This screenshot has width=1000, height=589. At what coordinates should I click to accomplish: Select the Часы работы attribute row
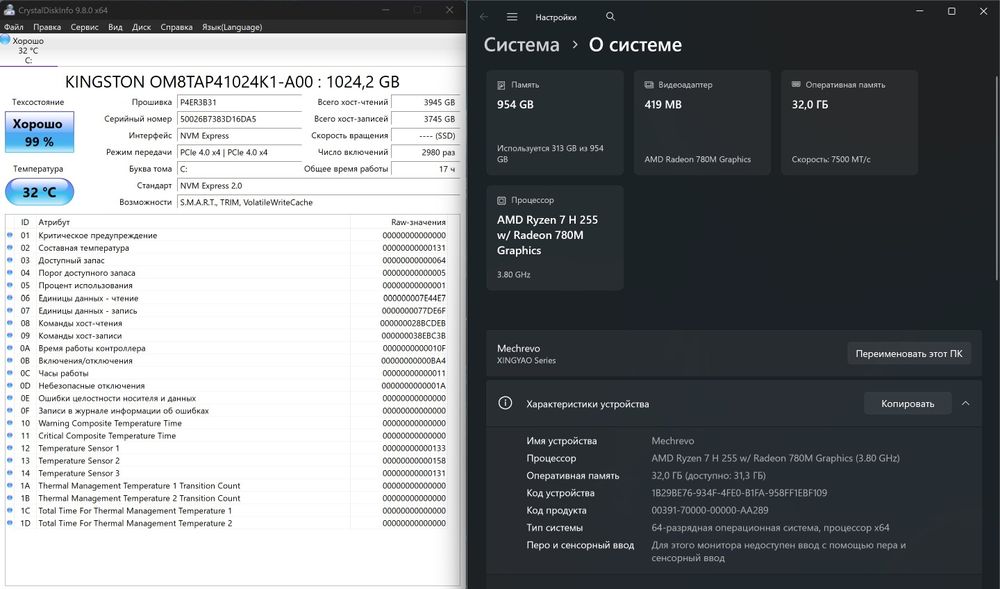pos(227,374)
